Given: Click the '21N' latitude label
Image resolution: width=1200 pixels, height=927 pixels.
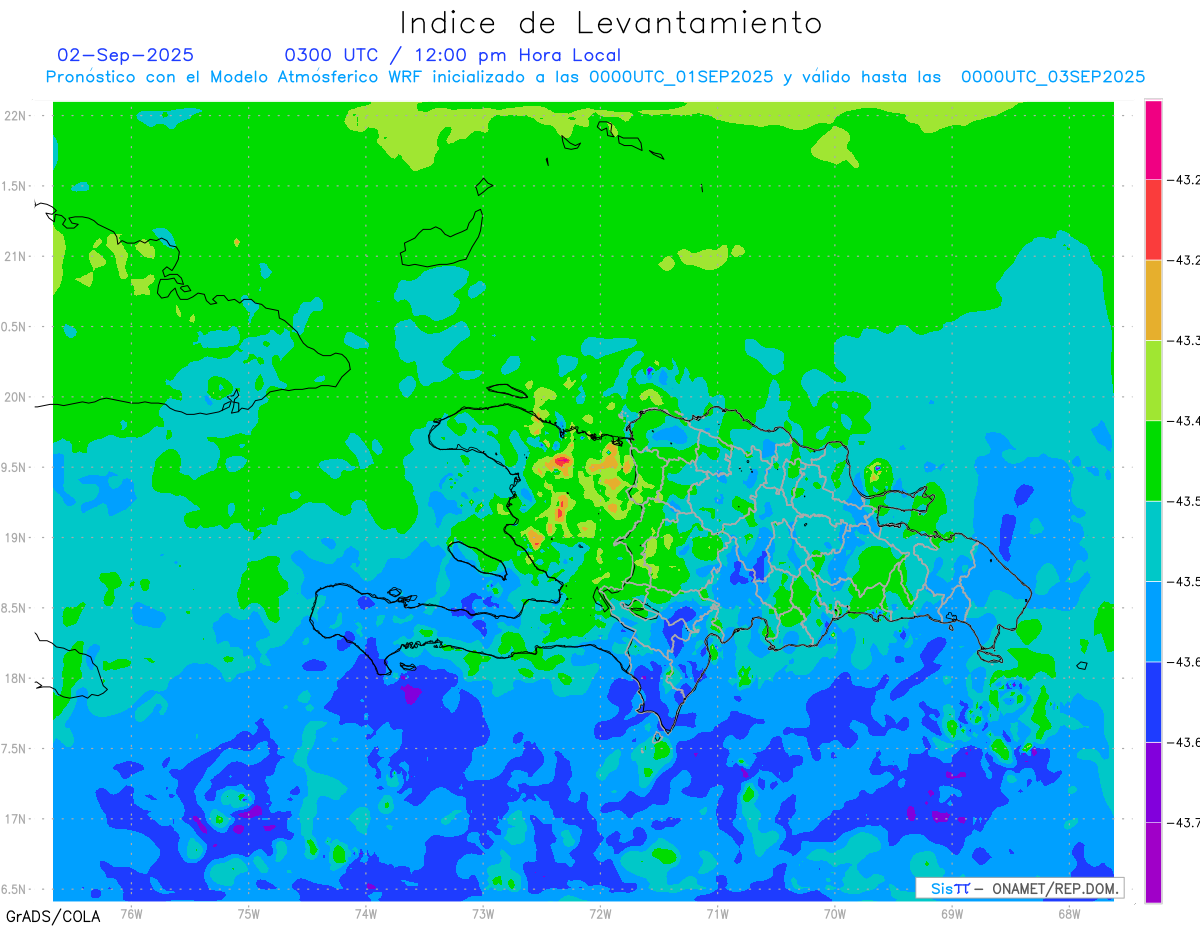Looking at the screenshot, I should tap(16, 256).
